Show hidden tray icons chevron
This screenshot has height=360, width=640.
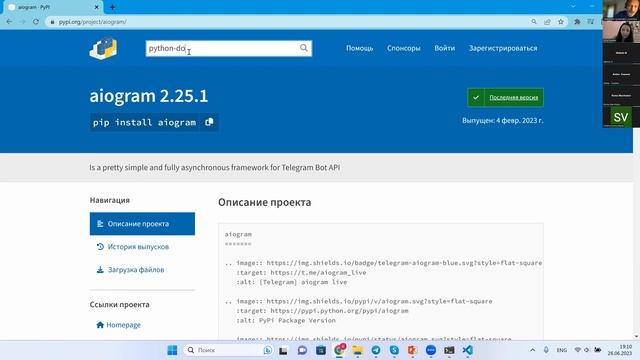click(x=532, y=350)
